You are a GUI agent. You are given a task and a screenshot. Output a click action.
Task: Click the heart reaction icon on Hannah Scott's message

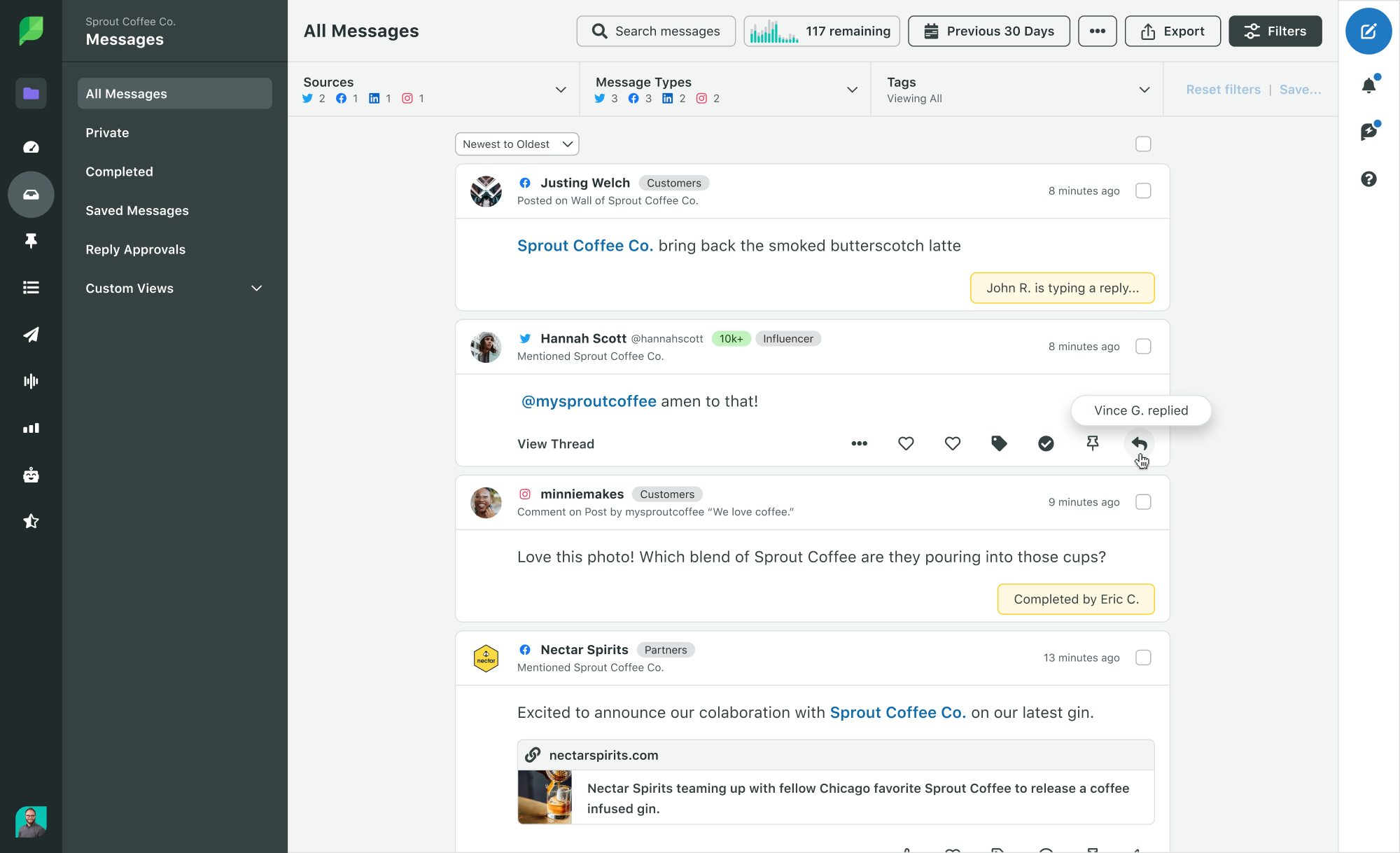905,443
